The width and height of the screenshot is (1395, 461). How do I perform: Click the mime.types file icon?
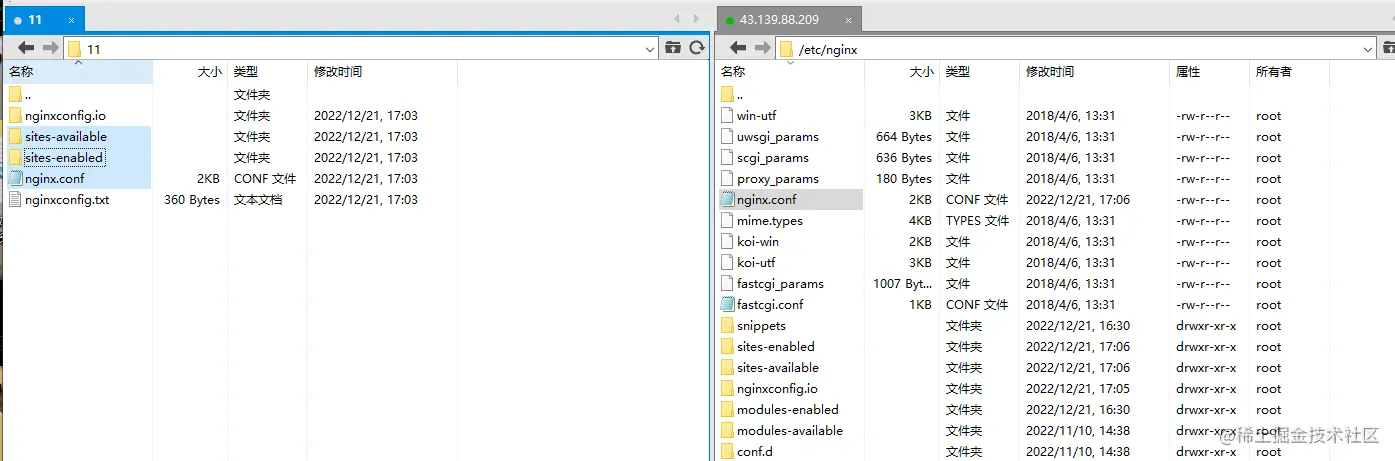click(x=727, y=221)
